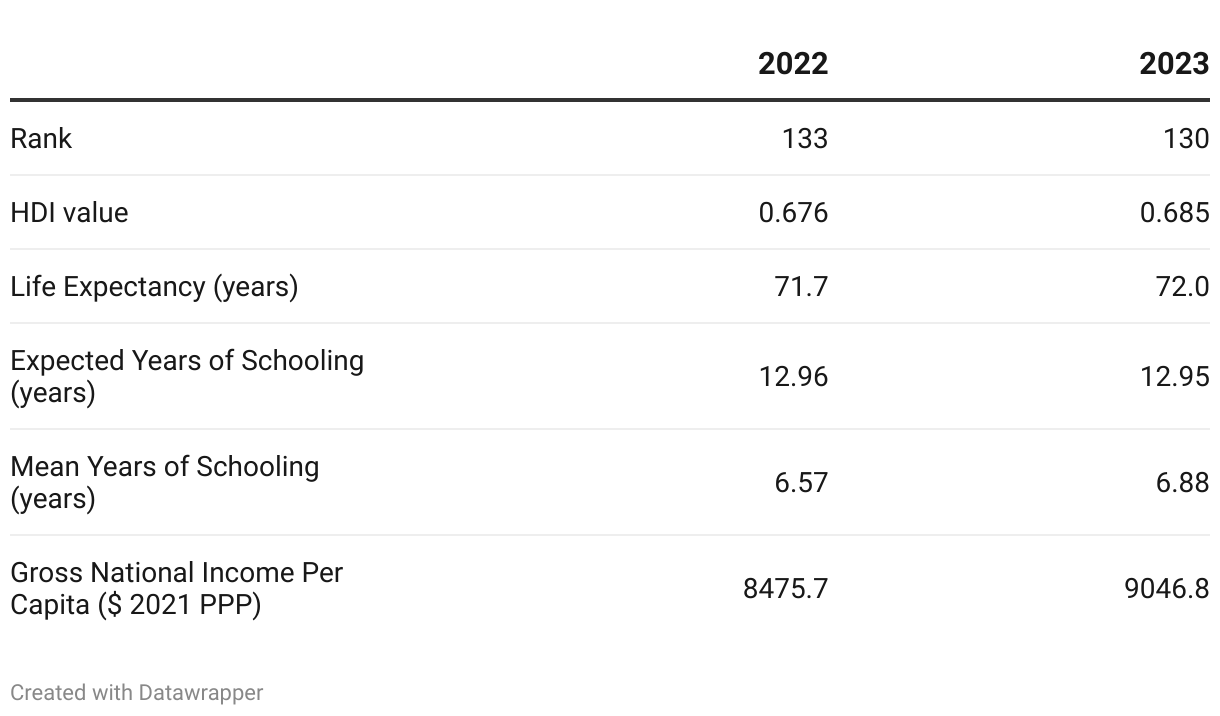Click Gross National Income Per Capita label
1220x716 pixels.
point(177,588)
